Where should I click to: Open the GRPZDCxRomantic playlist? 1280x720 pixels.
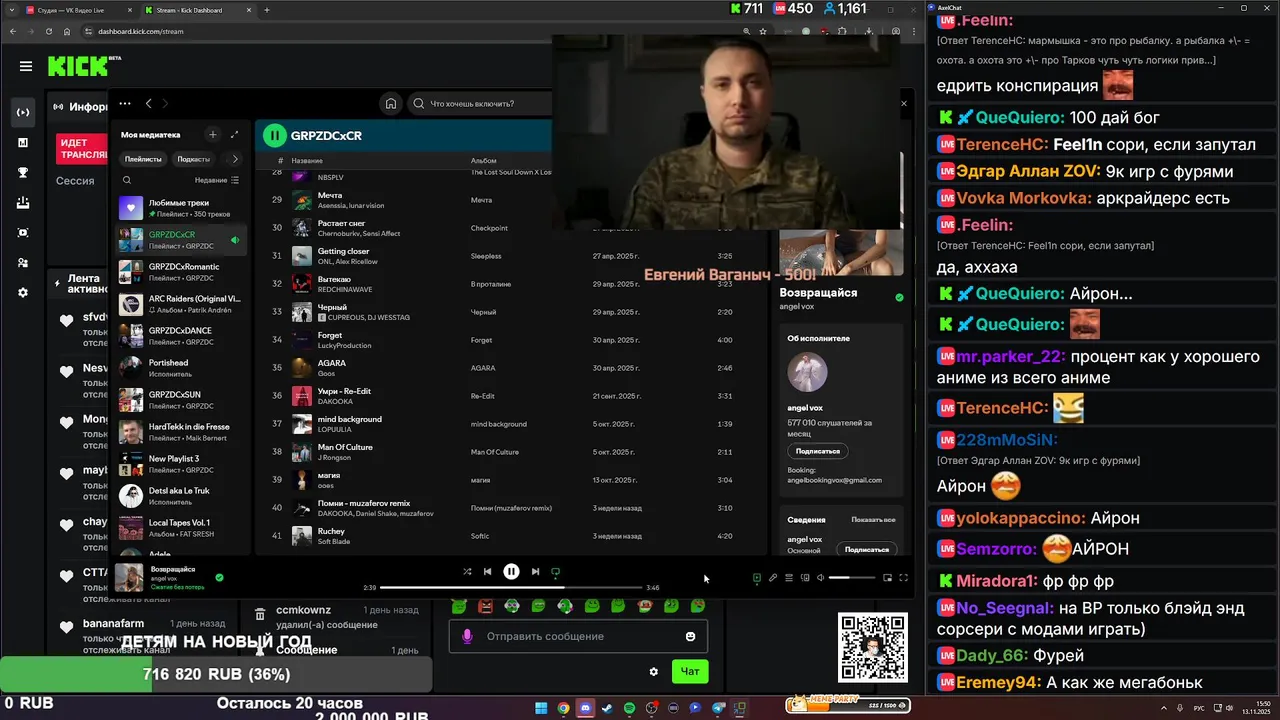click(181, 272)
